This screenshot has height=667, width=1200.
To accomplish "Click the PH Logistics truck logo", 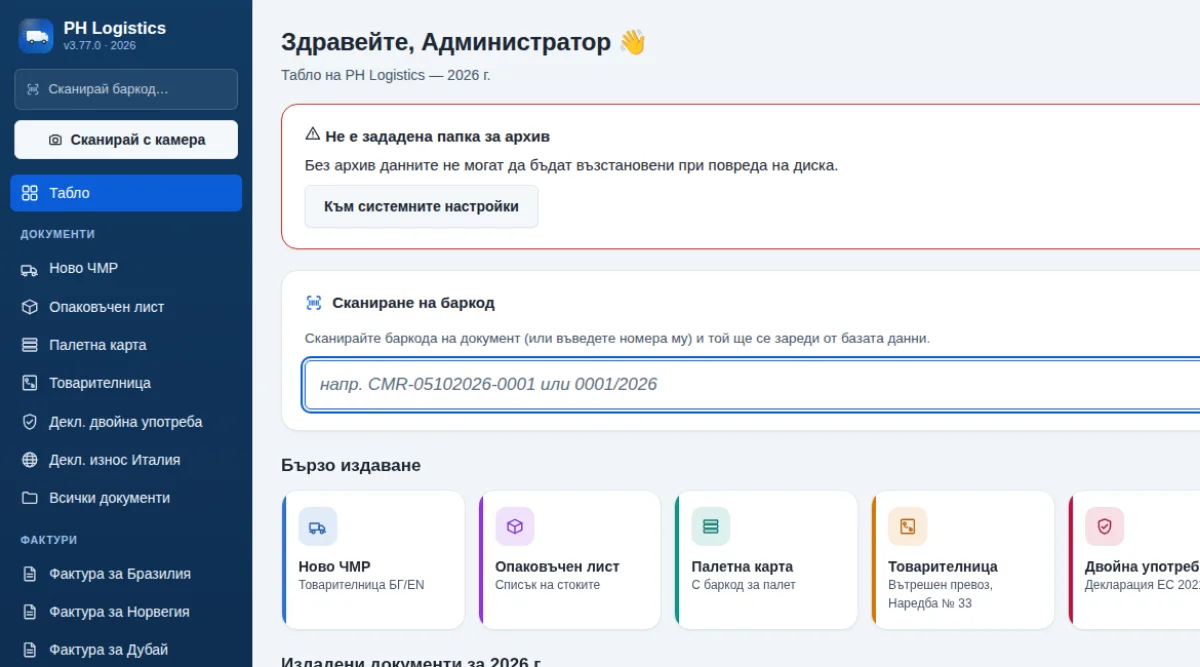I will pos(36,36).
